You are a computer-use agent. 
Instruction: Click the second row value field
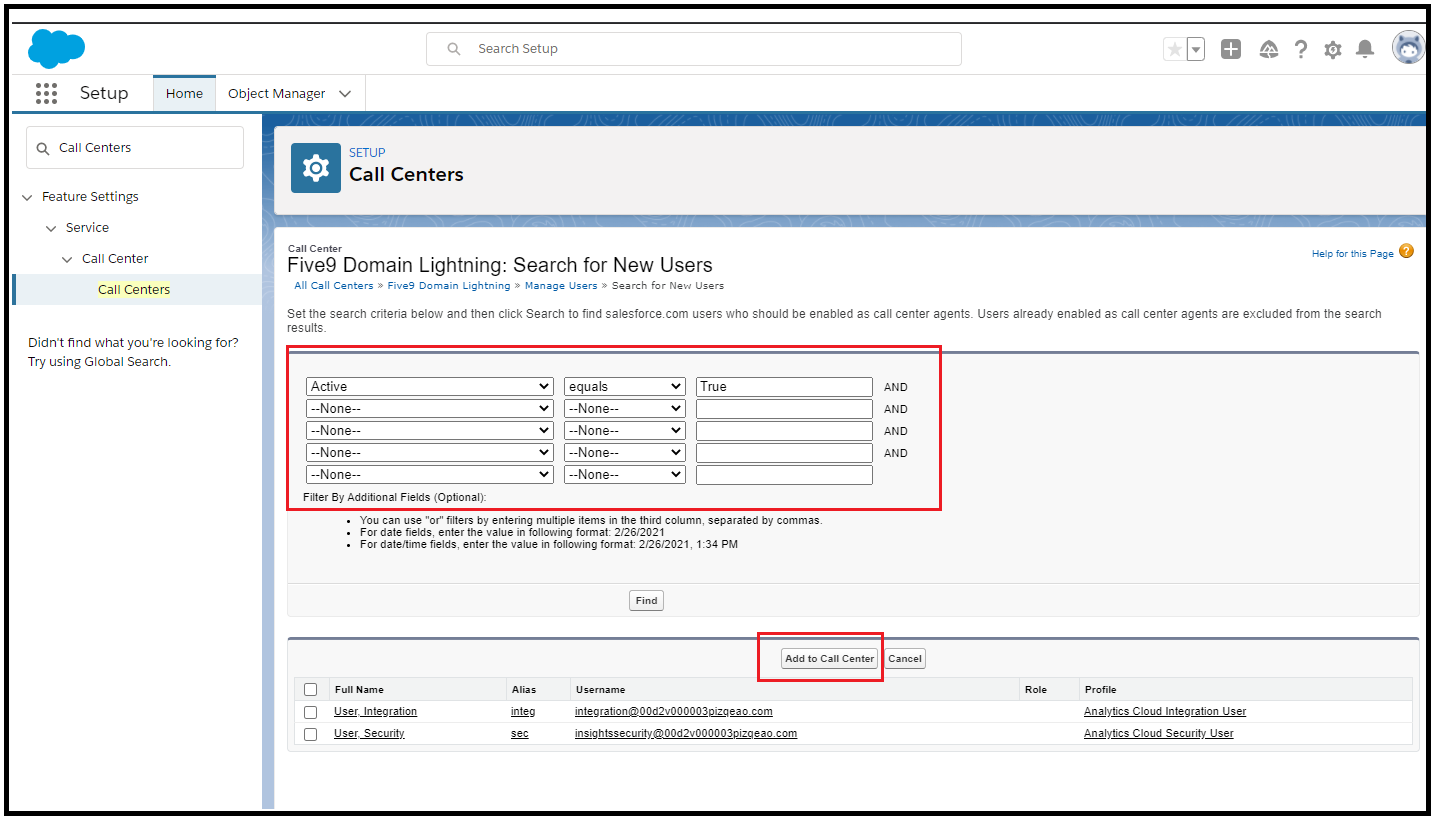point(784,408)
